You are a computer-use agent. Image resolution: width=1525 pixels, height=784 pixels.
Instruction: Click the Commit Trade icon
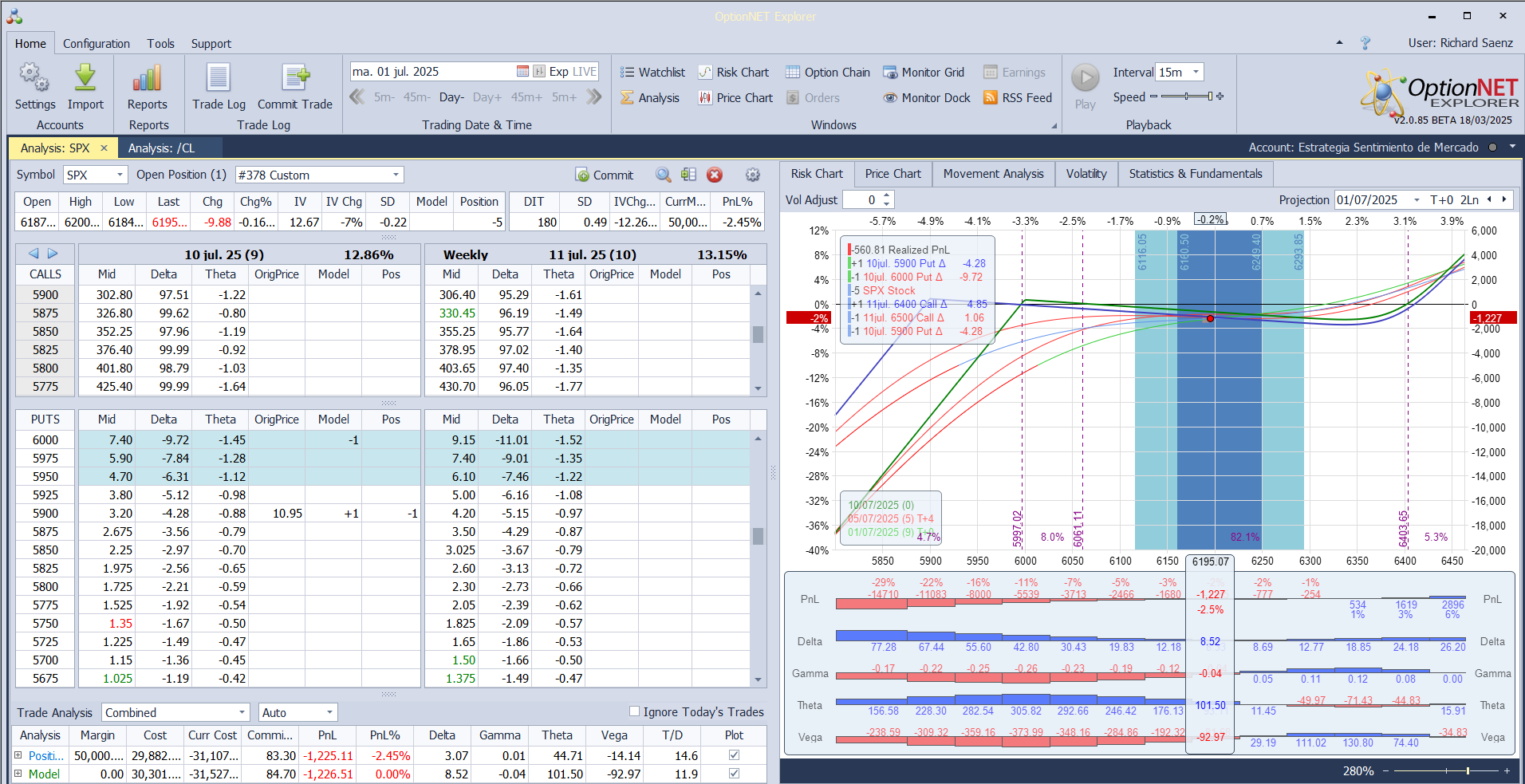pyautogui.click(x=295, y=78)
